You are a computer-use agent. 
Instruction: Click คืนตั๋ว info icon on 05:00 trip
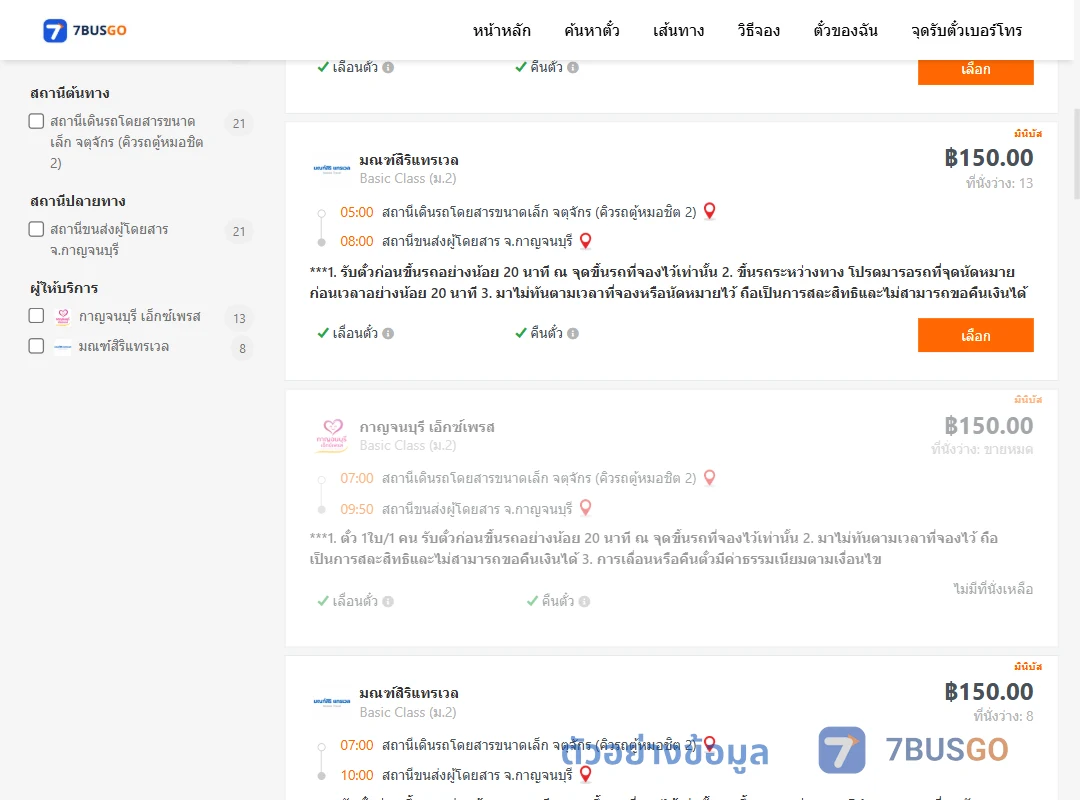pyautogui.click(x=573, y=334)
